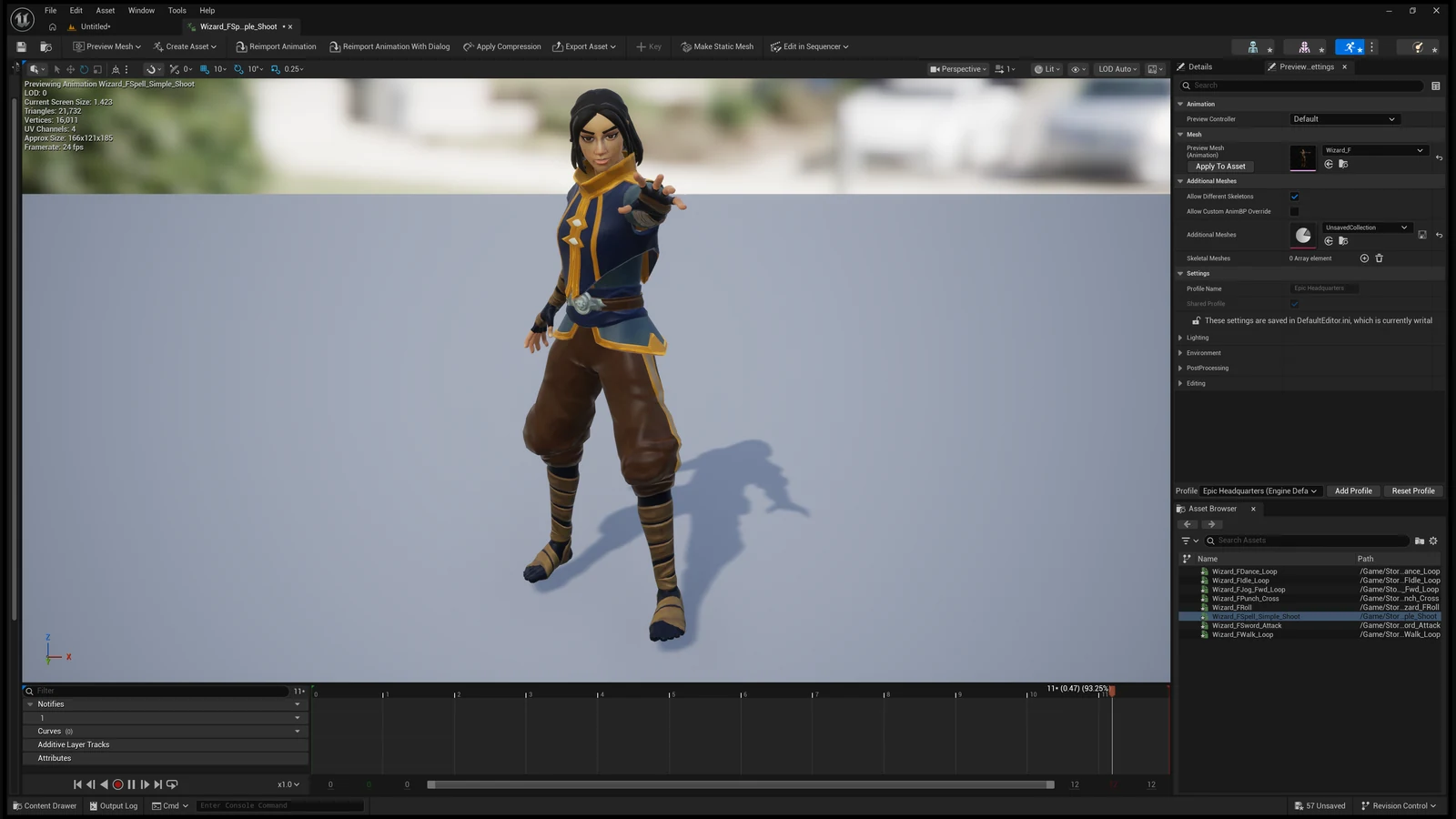Activate the Translate gizmo tool

click(x=70, y=69)
